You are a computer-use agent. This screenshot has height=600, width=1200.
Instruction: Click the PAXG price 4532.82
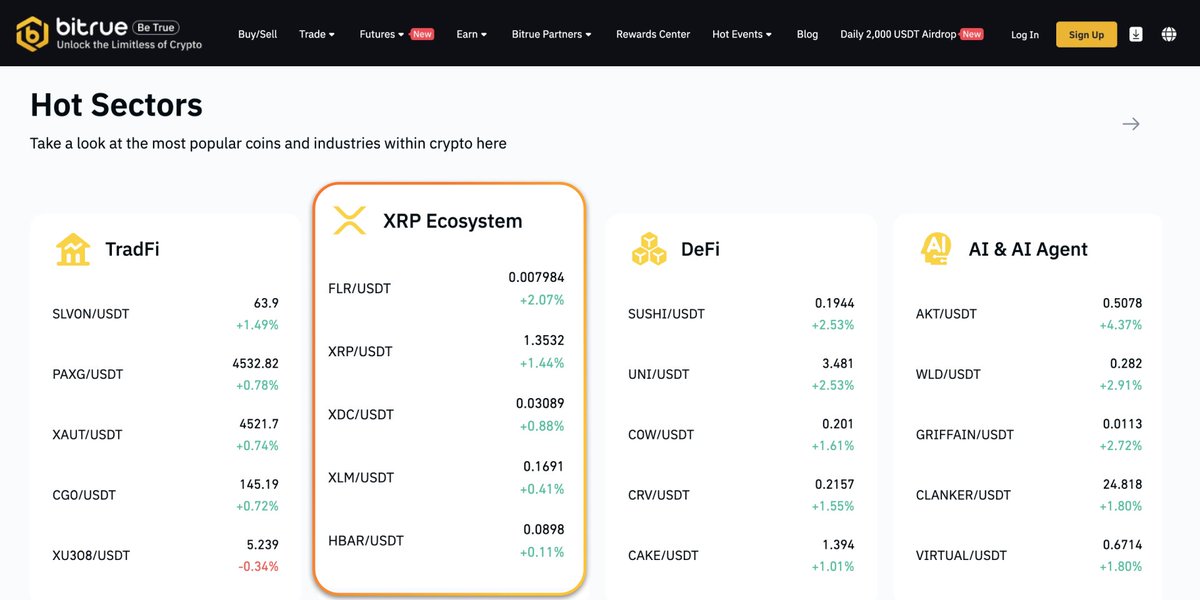pos(255,363)
